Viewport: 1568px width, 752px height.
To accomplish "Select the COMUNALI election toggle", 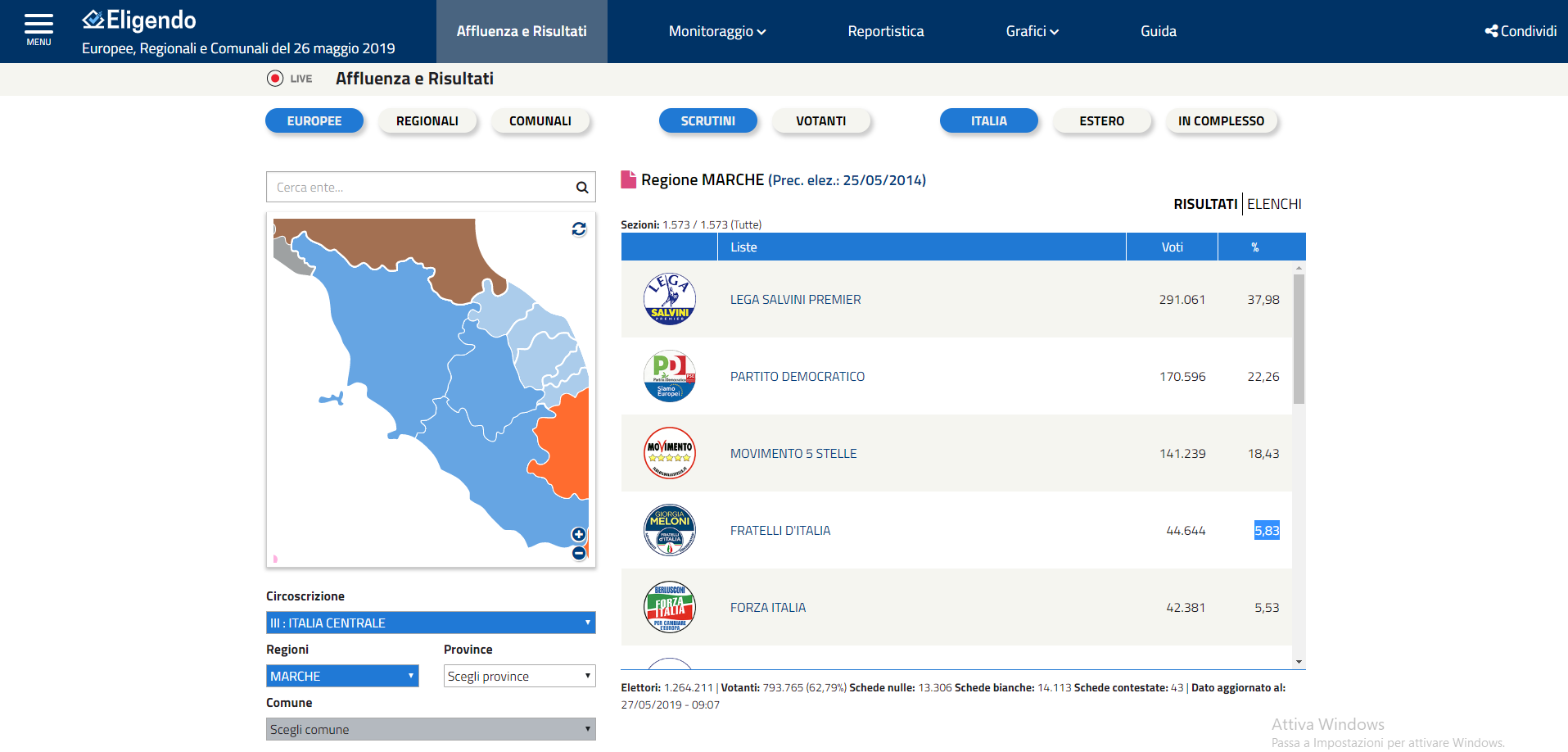I will click(540, 120).
